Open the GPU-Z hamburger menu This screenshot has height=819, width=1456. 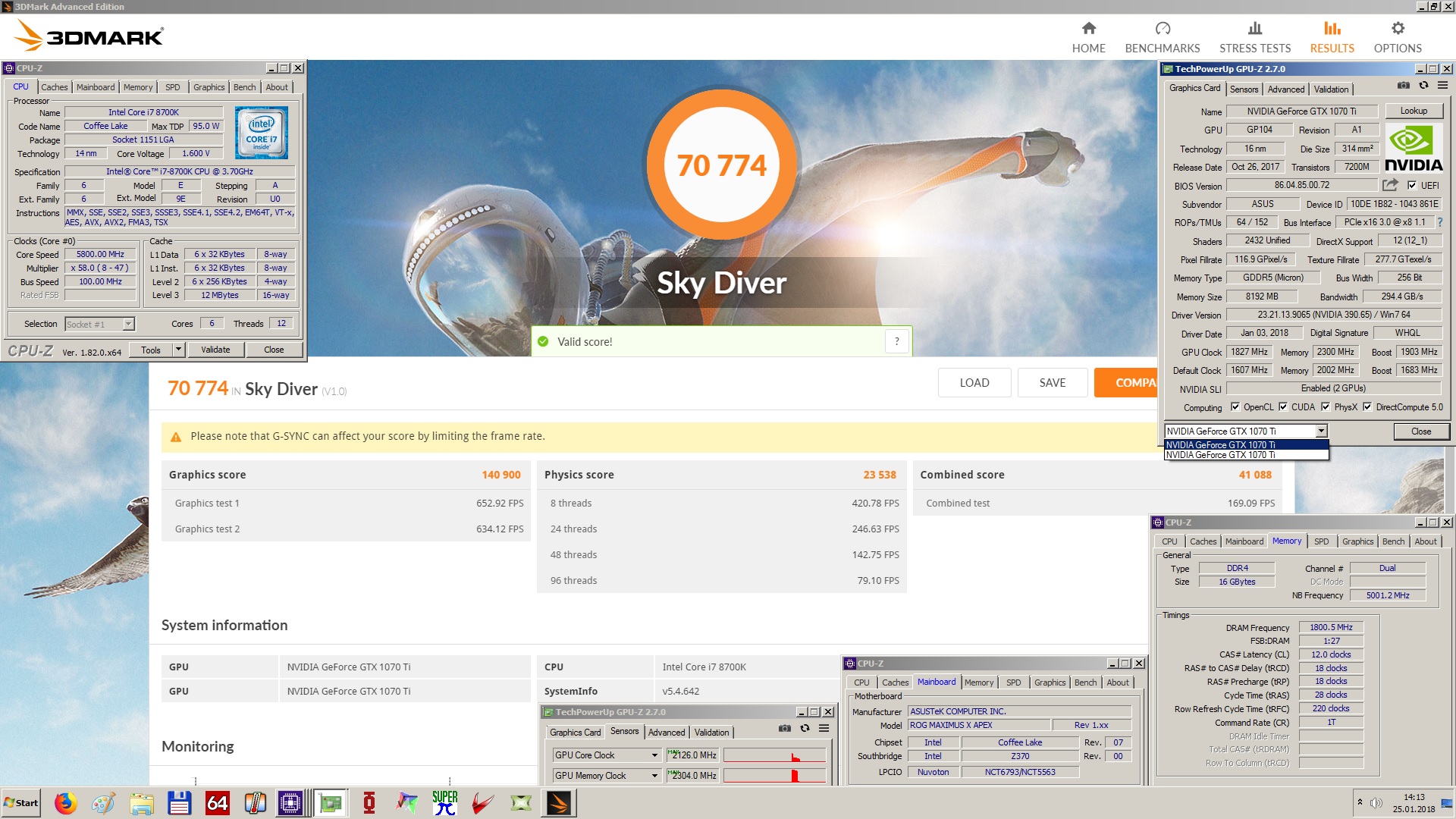pos(1442,86)
